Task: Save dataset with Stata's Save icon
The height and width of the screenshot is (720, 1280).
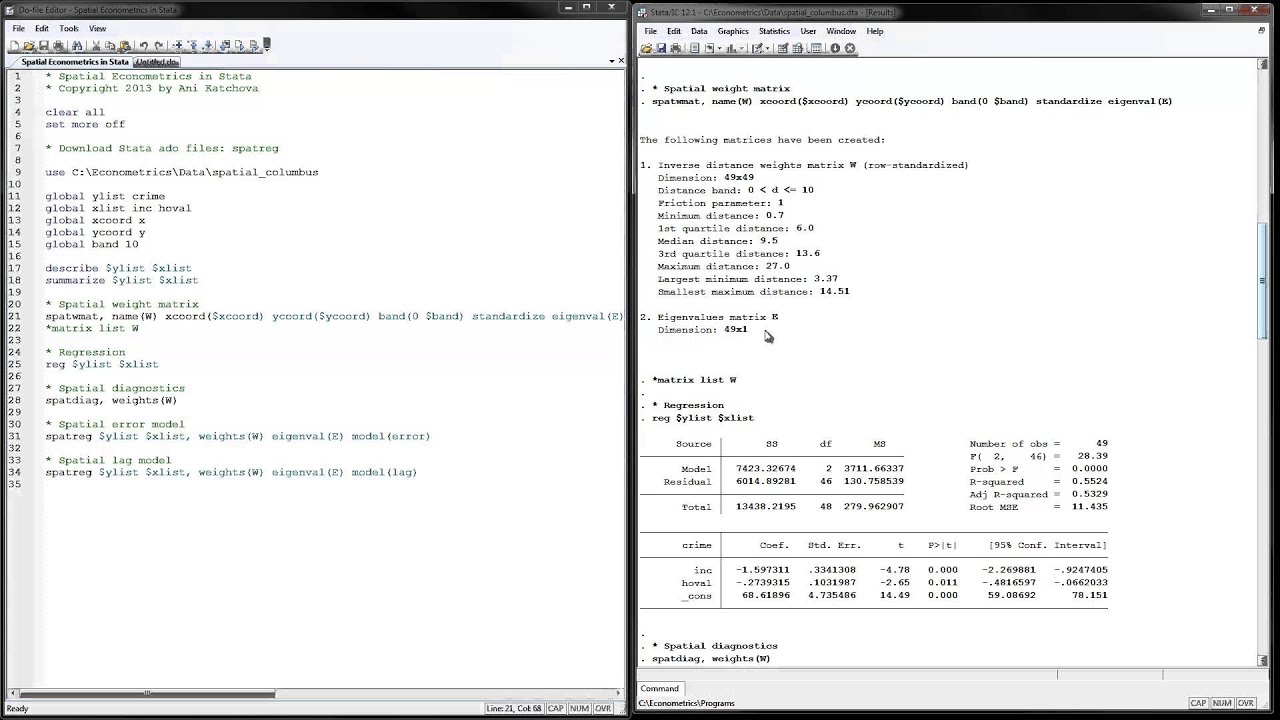Action: [x=661, y=48]
